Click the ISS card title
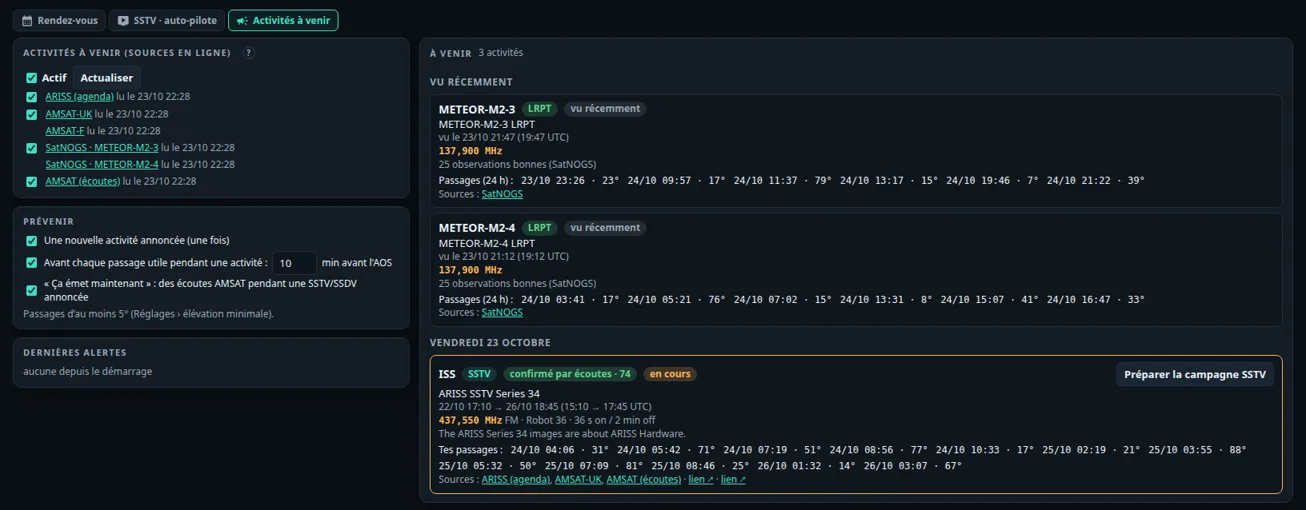Image resolution: width=1306 pixels, height=510 pixels. pos(447,374)
